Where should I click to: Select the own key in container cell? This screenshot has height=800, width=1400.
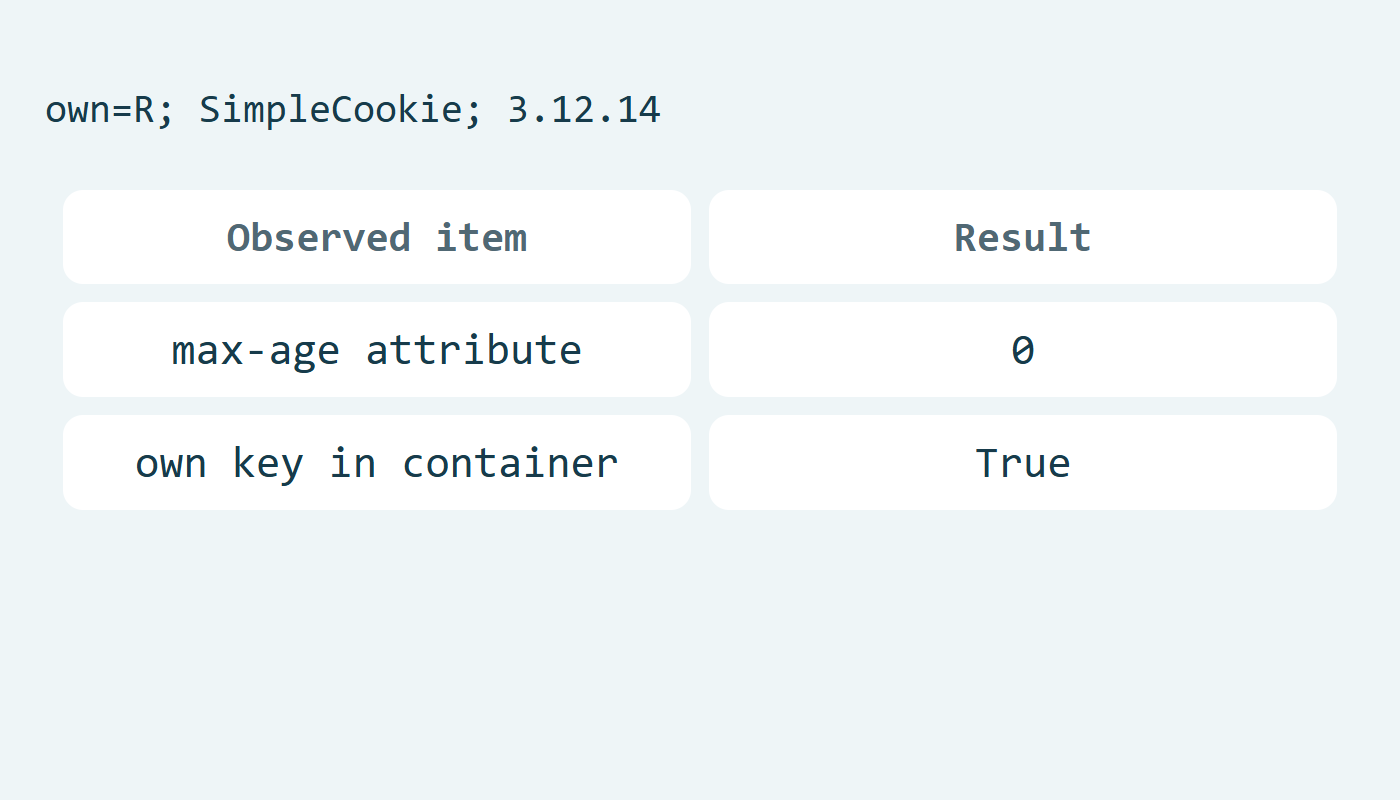coord(377,463)
